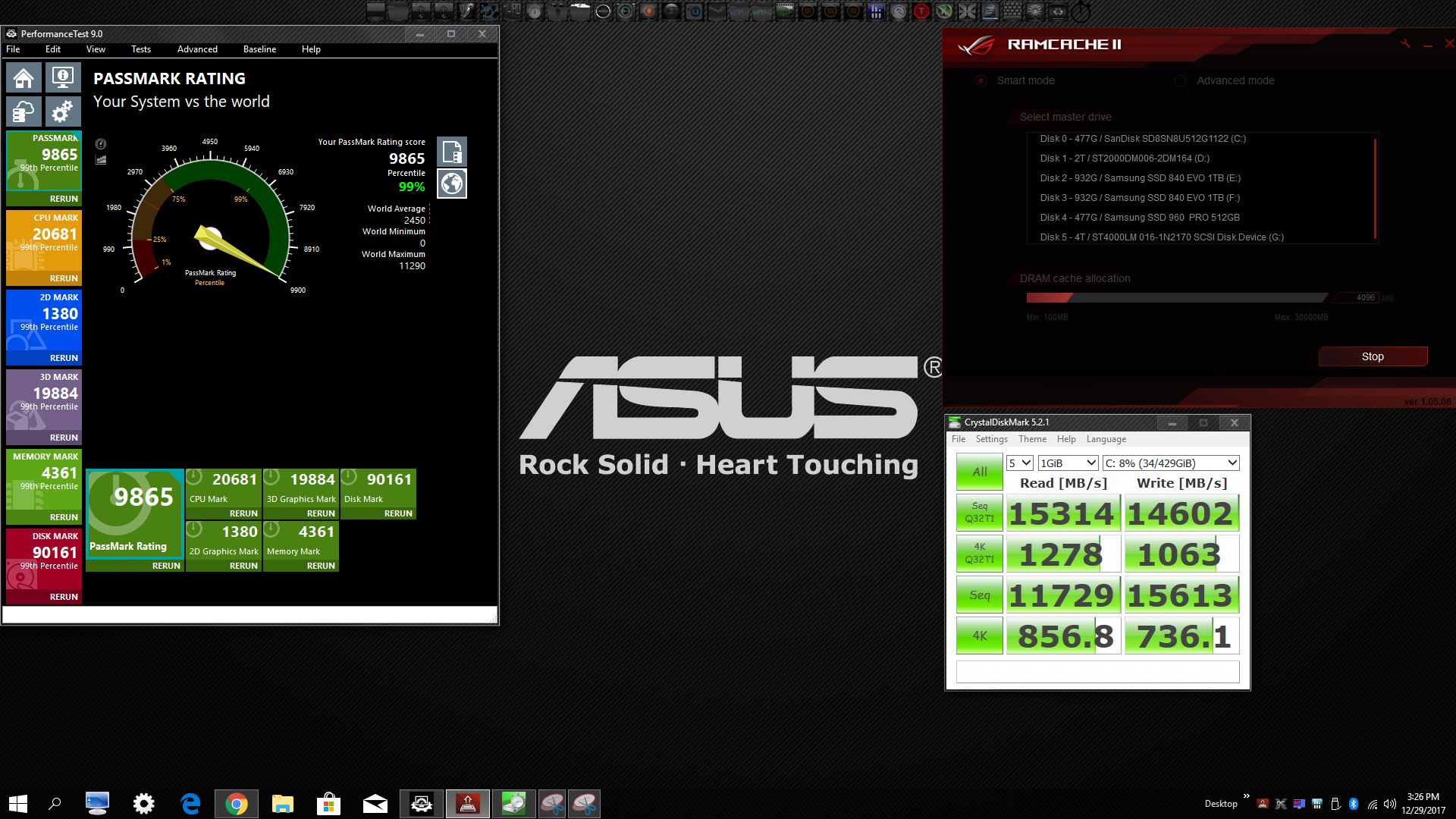Click the 4096 MB cache size field
1456x819 pixels.
[x=1355, y=298]
